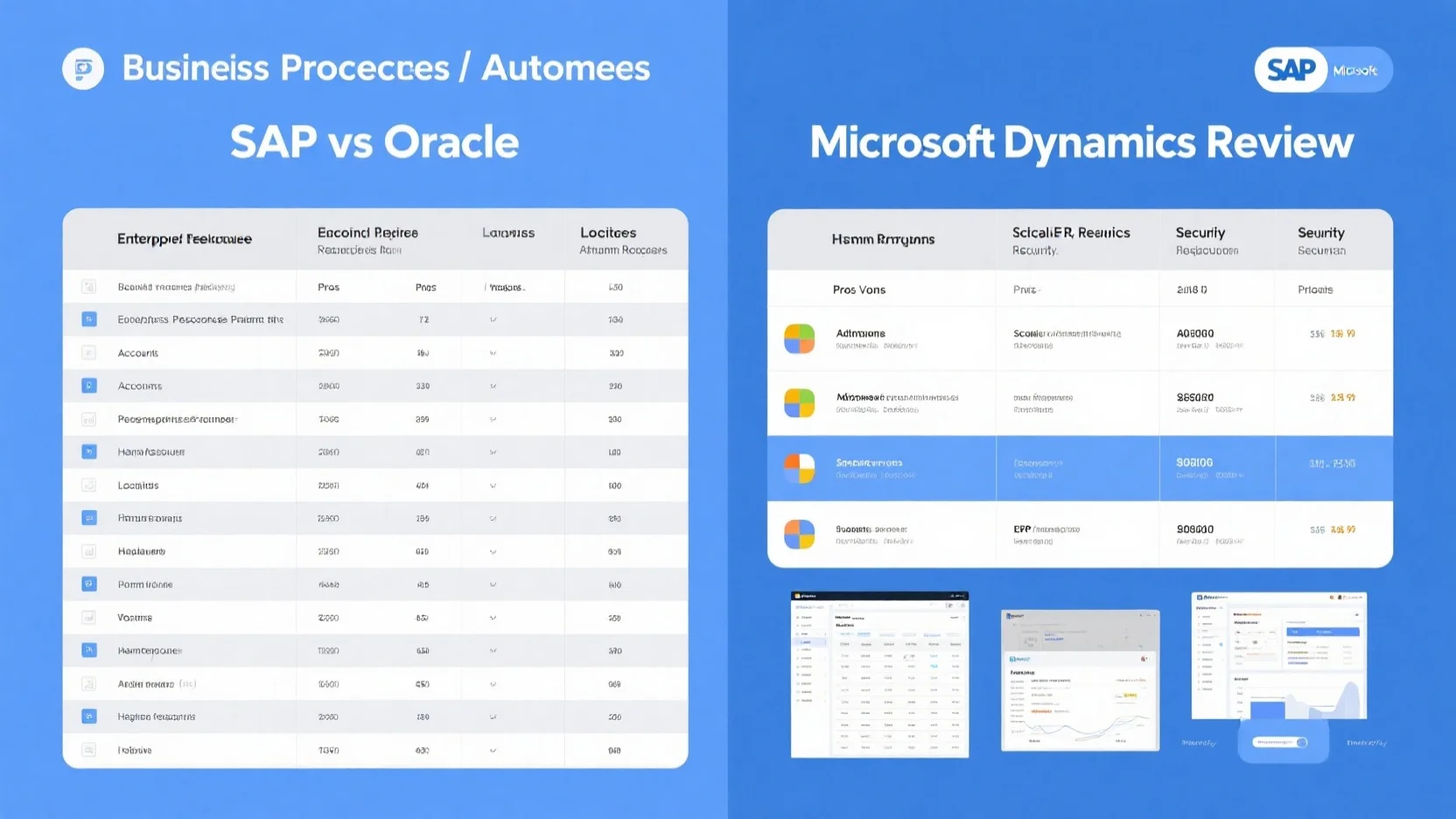
Task: Expand the chevron in Fobwive row
Action: click(x=493, y=750)
